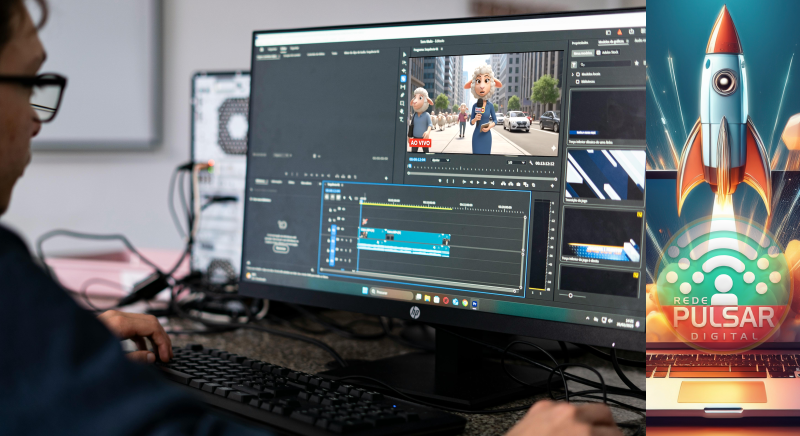Select the Project panel tab
This screenshot has width=800, height=436.
[x=261, y=182]
